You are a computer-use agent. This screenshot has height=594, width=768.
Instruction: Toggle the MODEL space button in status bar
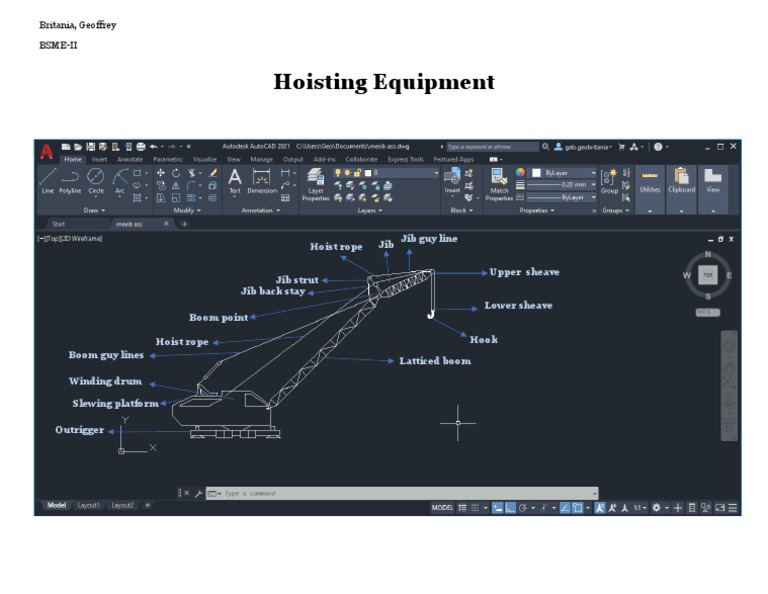click(x=442, y=508)
